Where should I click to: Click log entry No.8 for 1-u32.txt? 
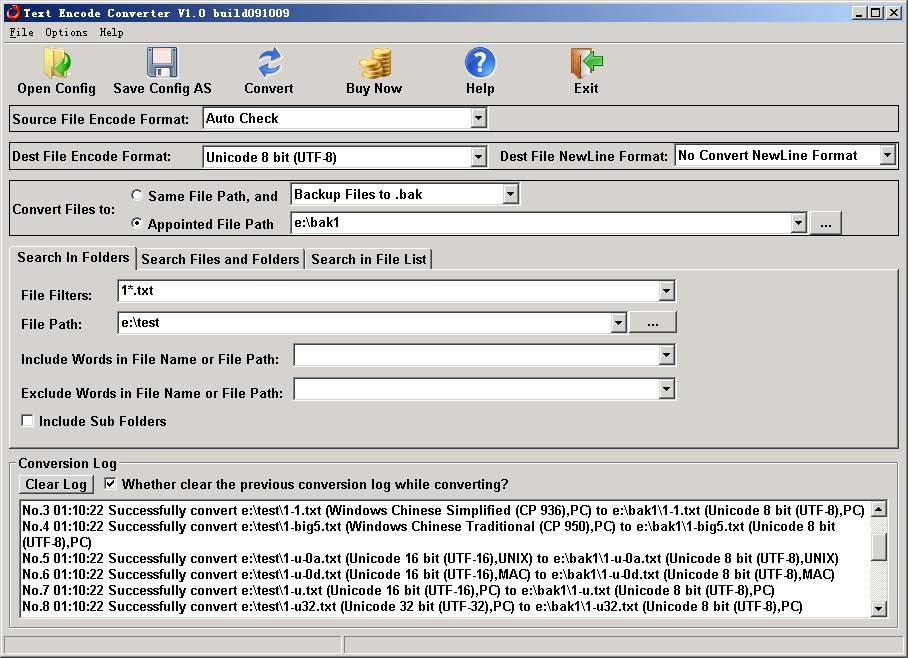point(412,606)
